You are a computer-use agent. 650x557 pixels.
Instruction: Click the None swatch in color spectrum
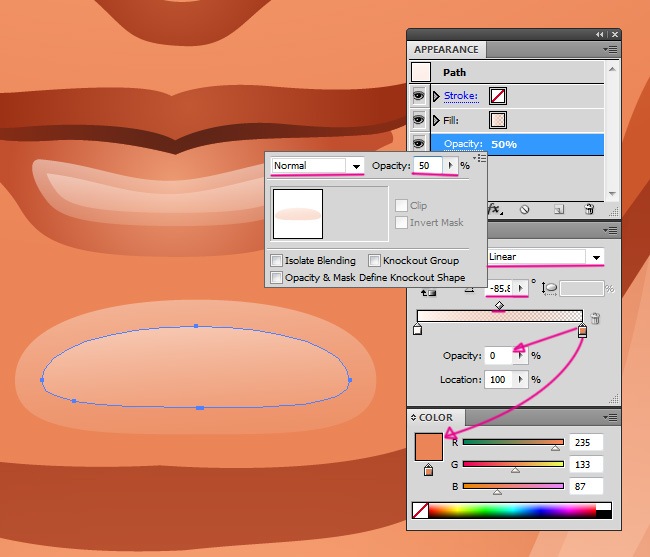point(420,511)
